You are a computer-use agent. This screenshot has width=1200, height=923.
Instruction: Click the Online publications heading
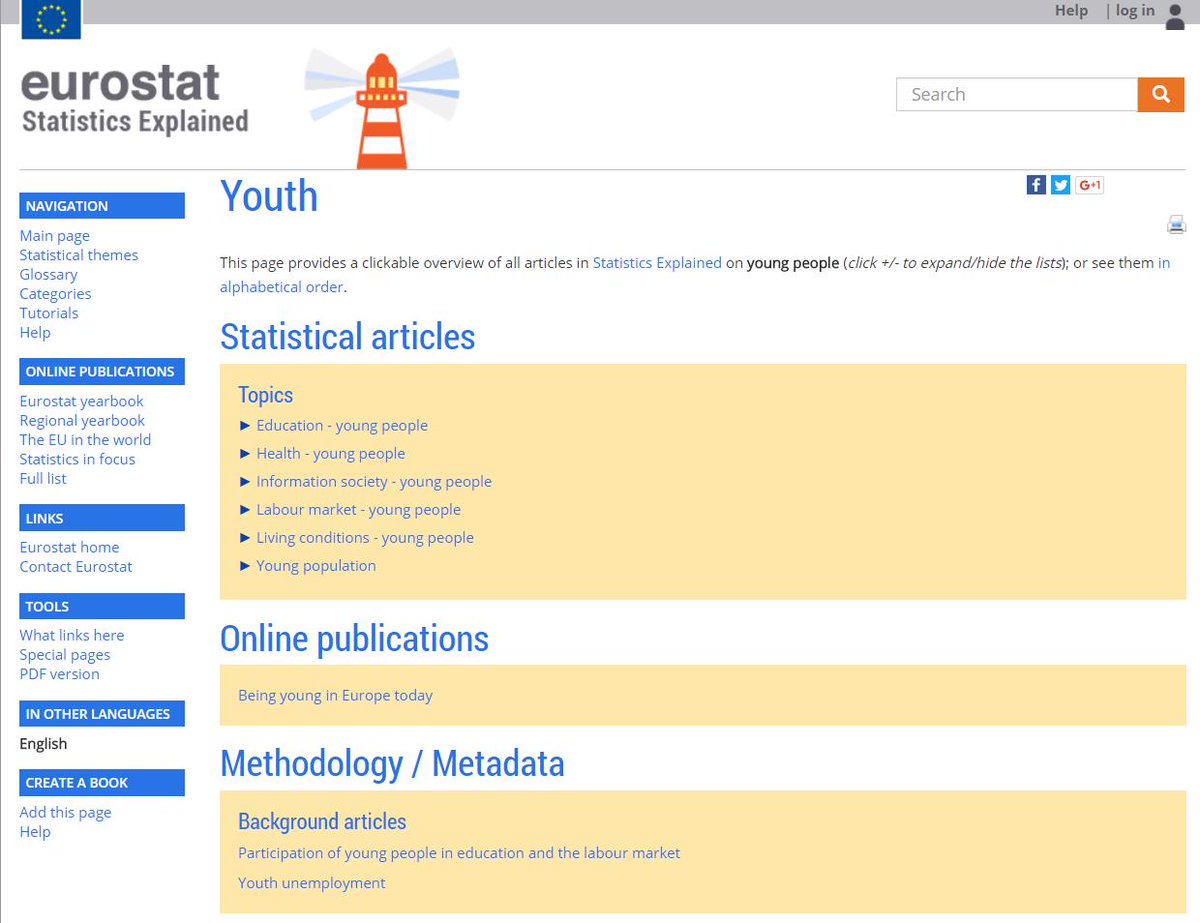click(355, 638)
